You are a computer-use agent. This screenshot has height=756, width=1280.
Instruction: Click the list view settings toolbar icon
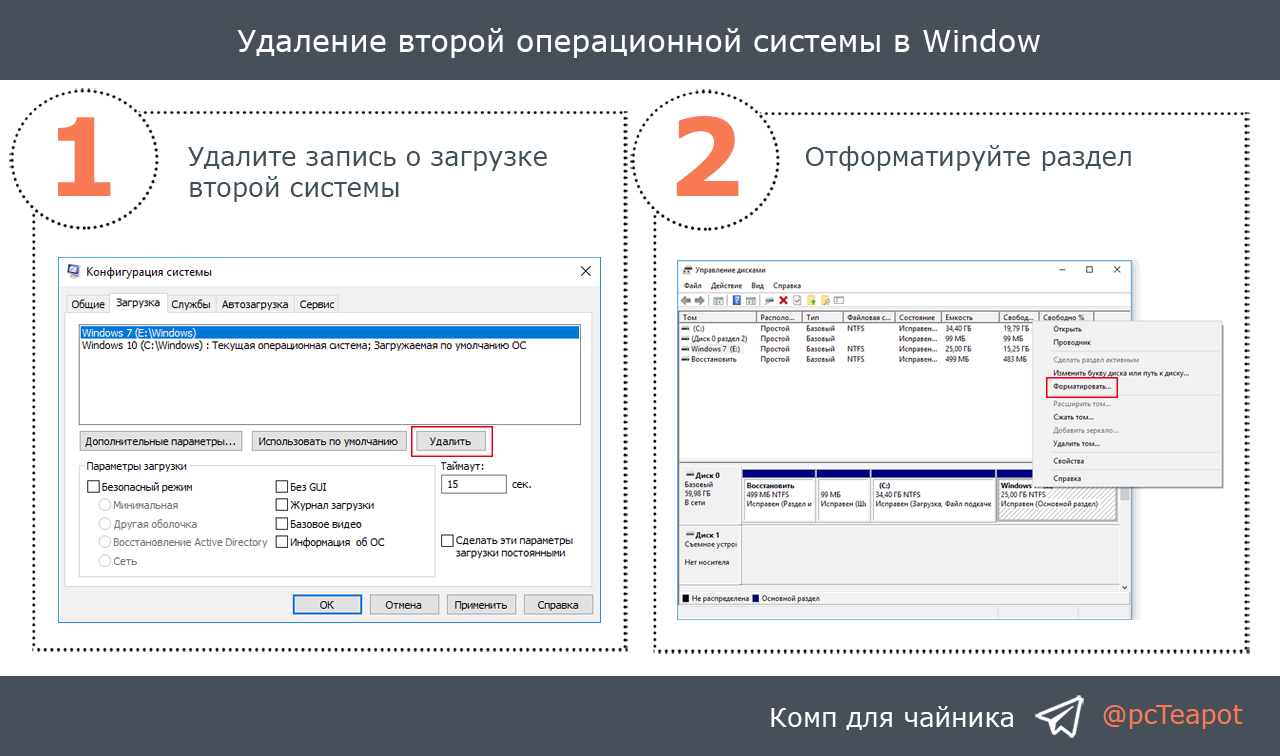click(x=839, y=300)
